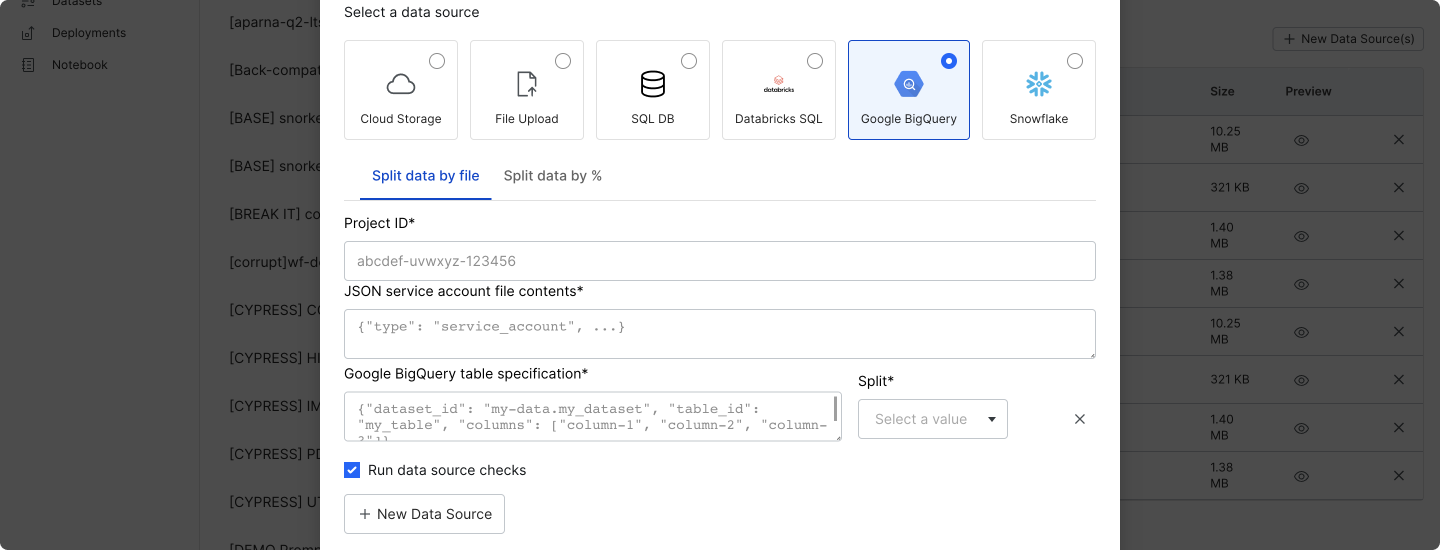
Task: Select the Databricks SQL radio button
Action: pos(815,61)
